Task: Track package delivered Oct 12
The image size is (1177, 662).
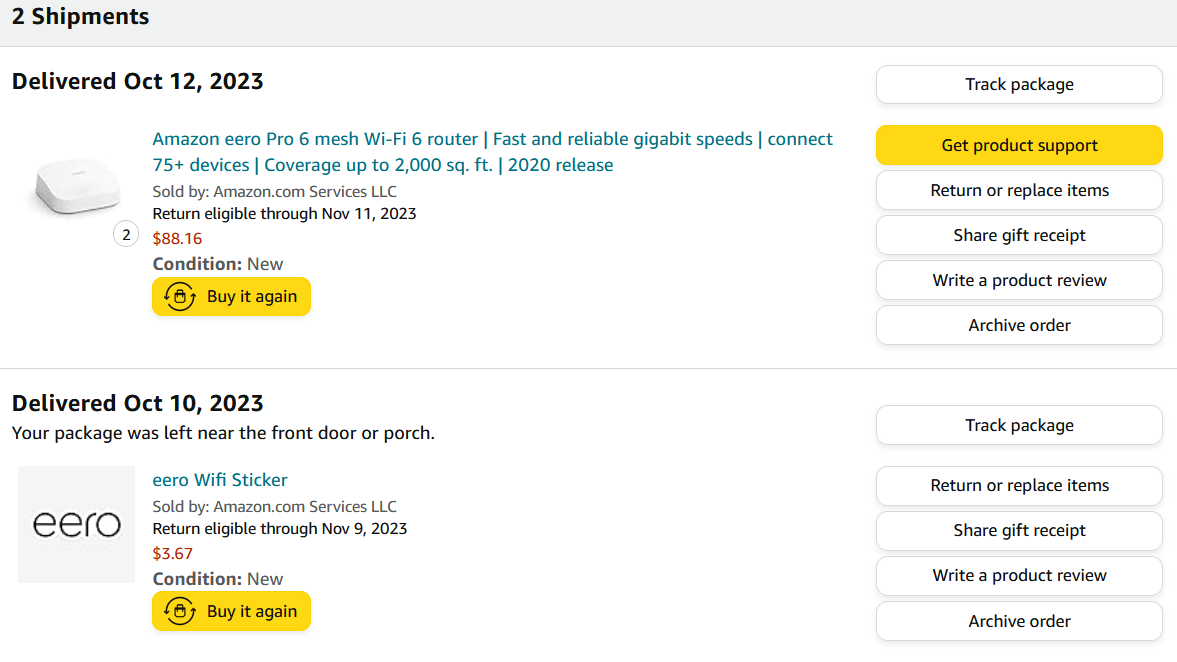Action: tap(1019, 84)
